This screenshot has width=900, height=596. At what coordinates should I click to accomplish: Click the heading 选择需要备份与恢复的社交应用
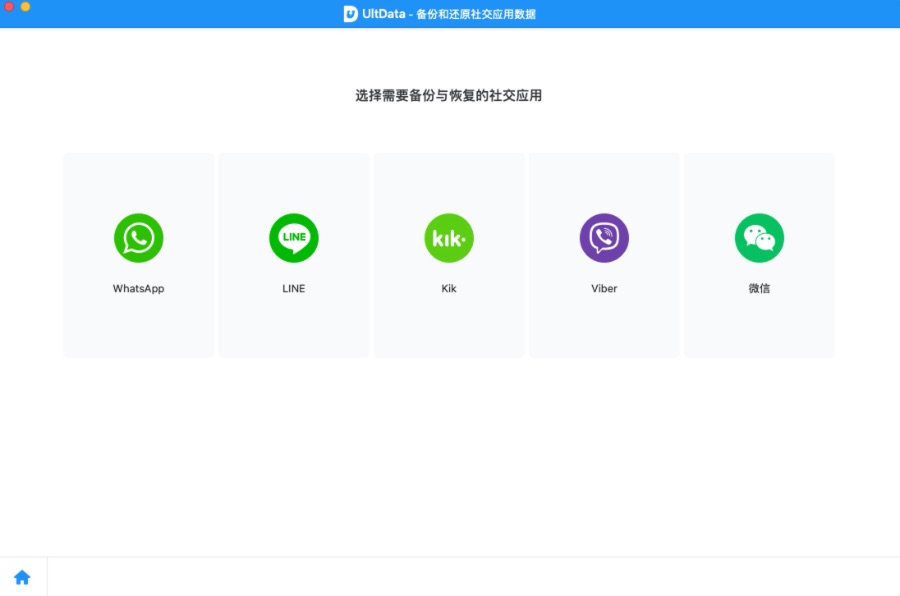pos(448,95)
